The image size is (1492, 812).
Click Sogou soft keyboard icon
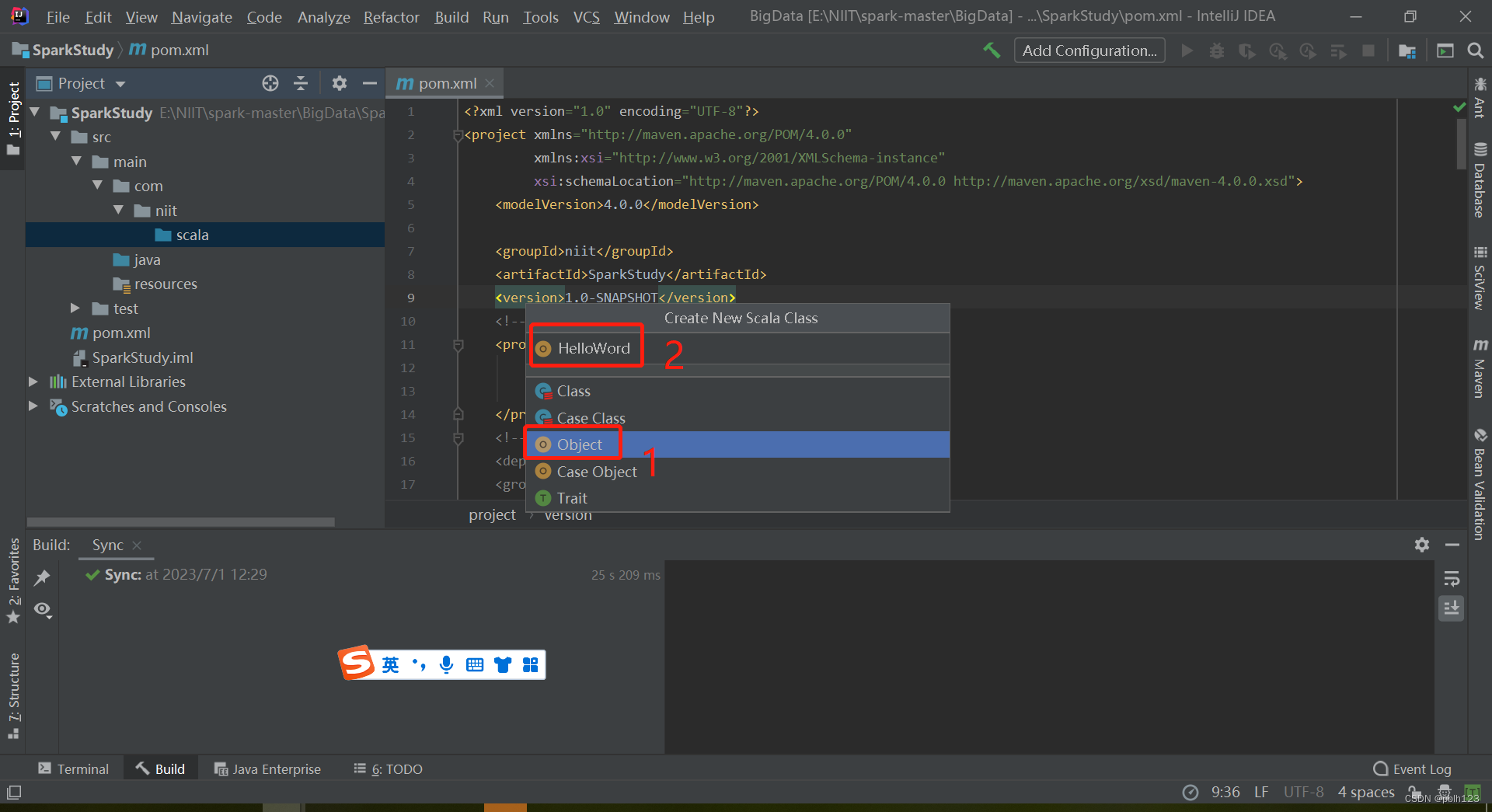tap(475, 664)
